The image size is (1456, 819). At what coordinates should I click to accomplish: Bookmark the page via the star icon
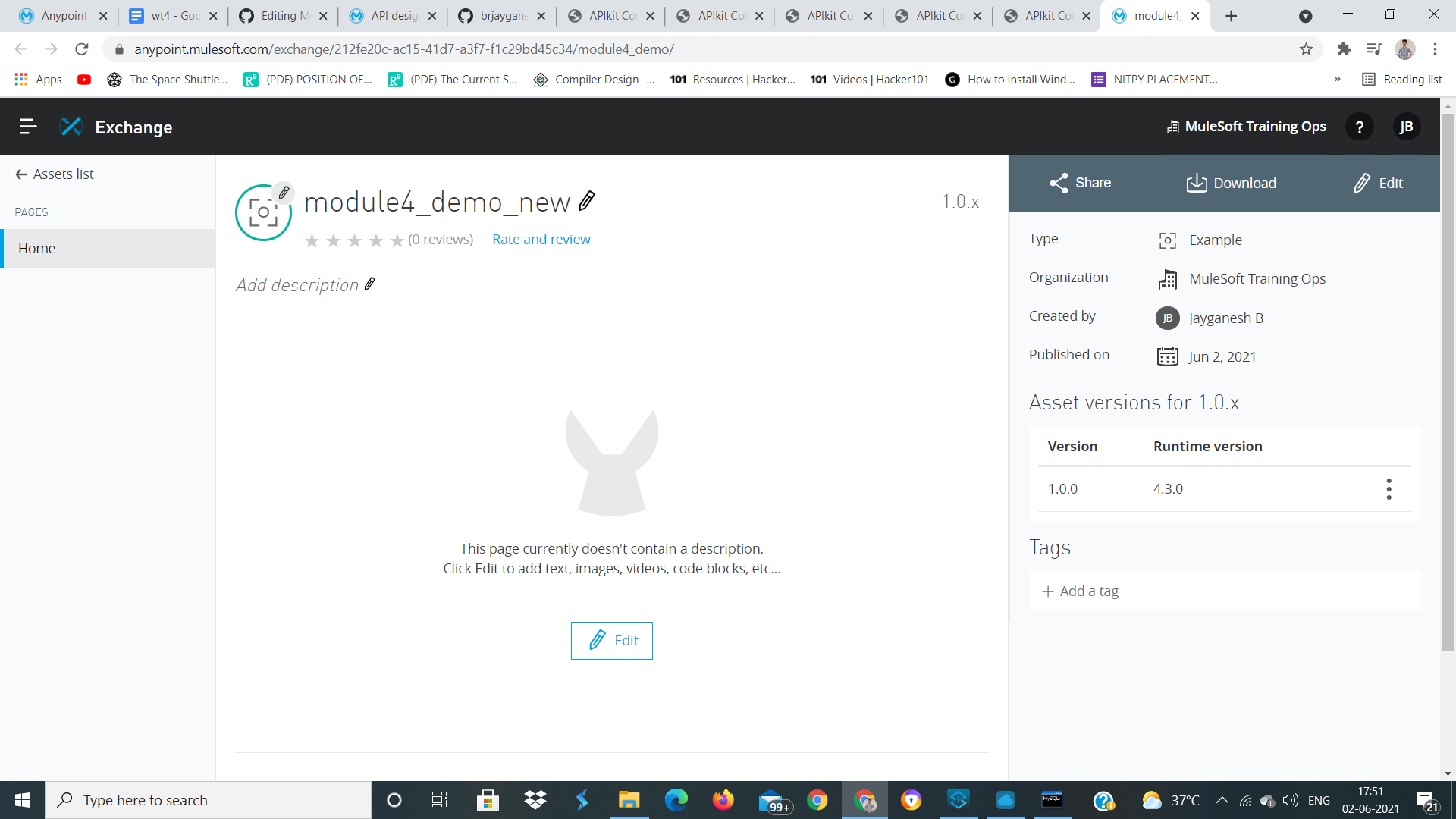pyautogui.click(x=1307, y=49)
